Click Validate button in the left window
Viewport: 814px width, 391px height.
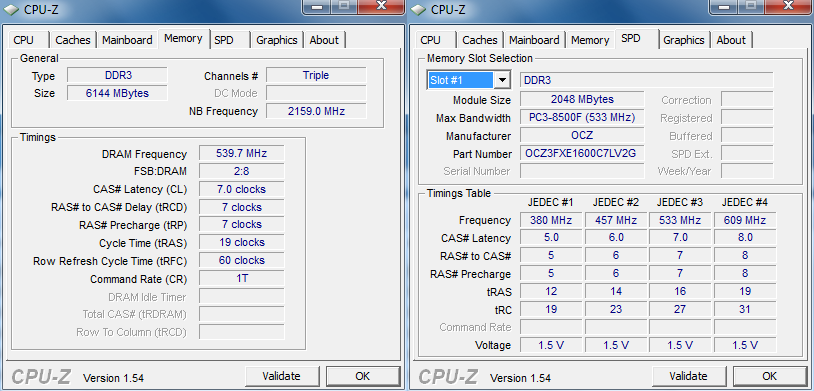(x=281, y=376)
